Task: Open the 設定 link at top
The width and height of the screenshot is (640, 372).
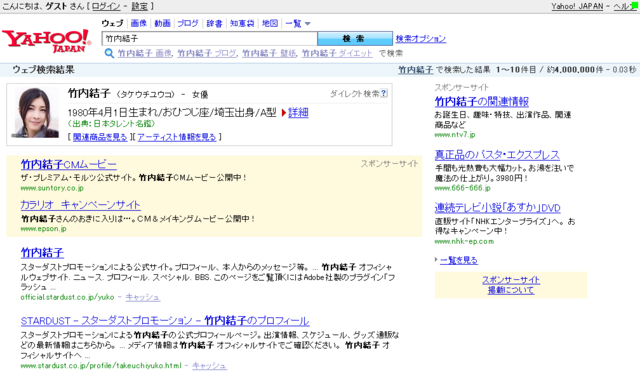Action: 139,6
